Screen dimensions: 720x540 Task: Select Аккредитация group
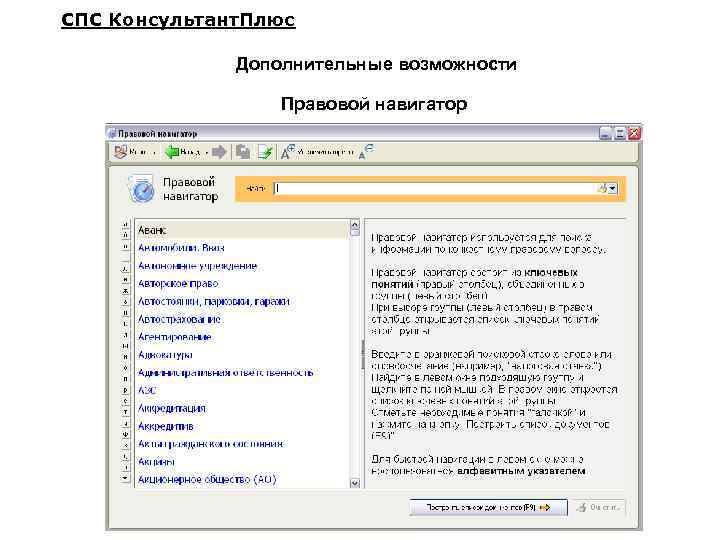tap(172, 408)
